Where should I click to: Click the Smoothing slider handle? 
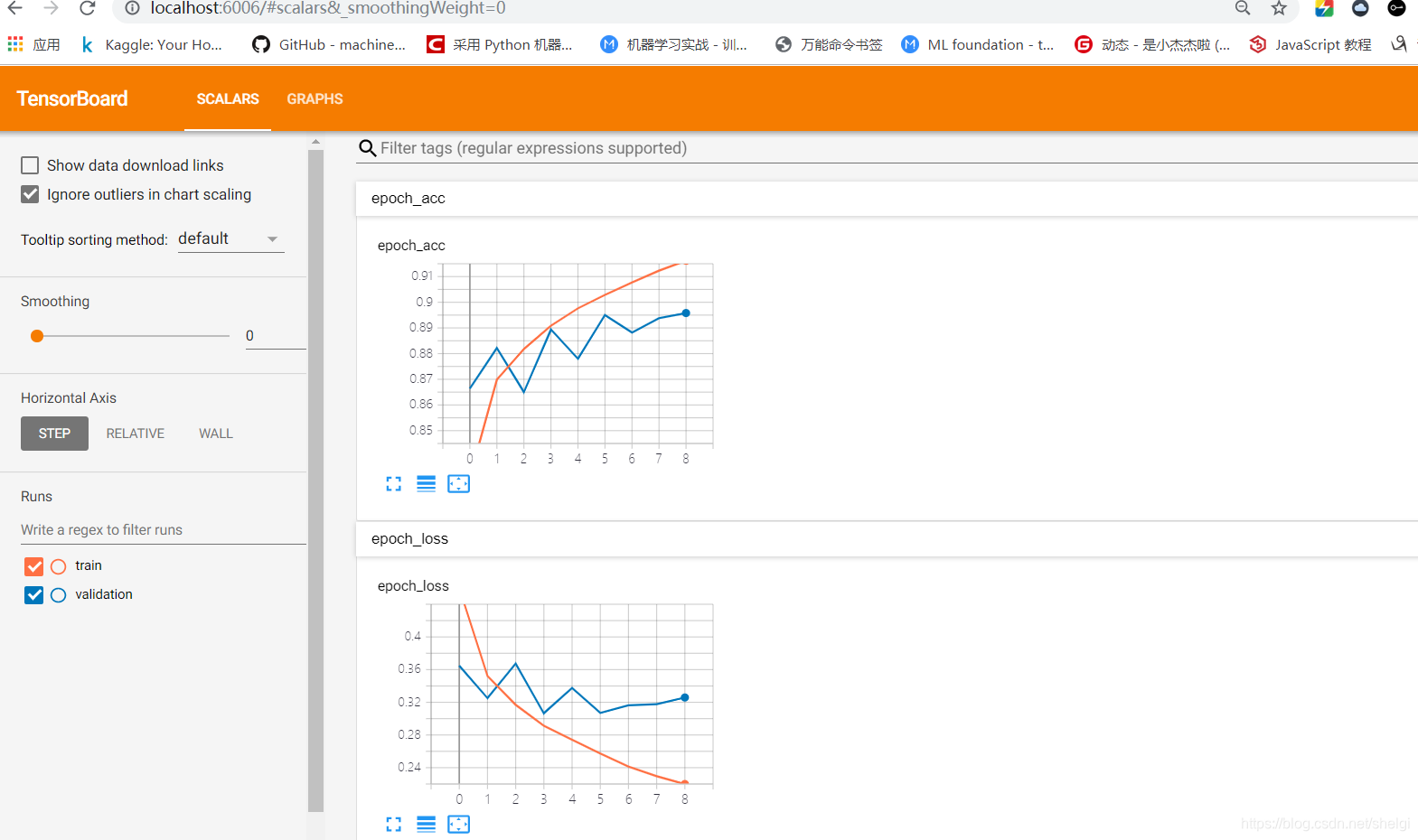tap(37, 336)
